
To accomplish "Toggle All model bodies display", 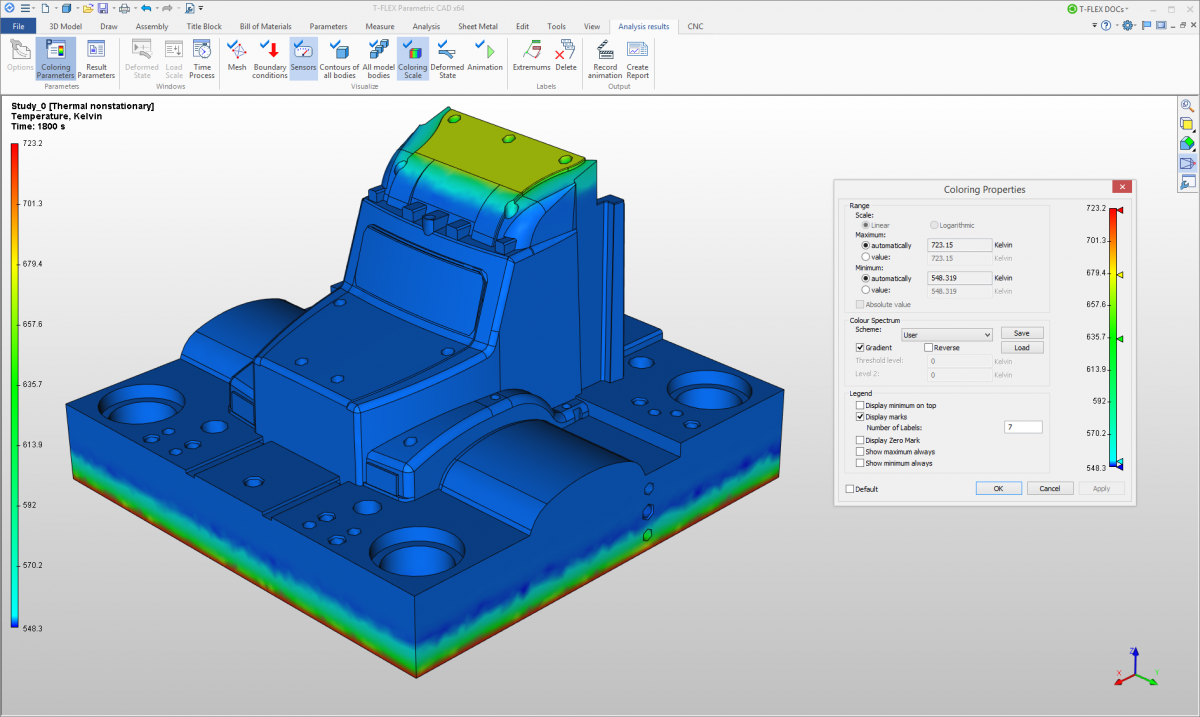I will [x=379, y=59].
